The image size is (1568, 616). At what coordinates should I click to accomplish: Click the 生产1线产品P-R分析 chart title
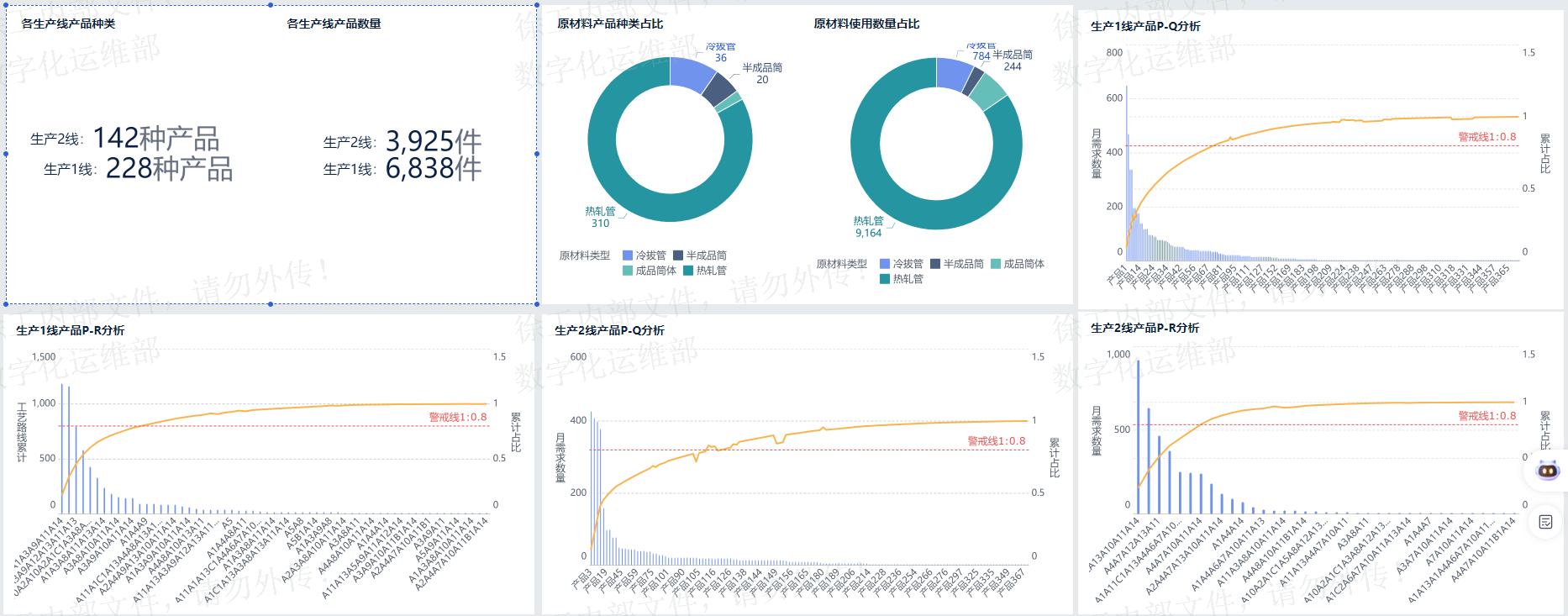coord(71,330)
